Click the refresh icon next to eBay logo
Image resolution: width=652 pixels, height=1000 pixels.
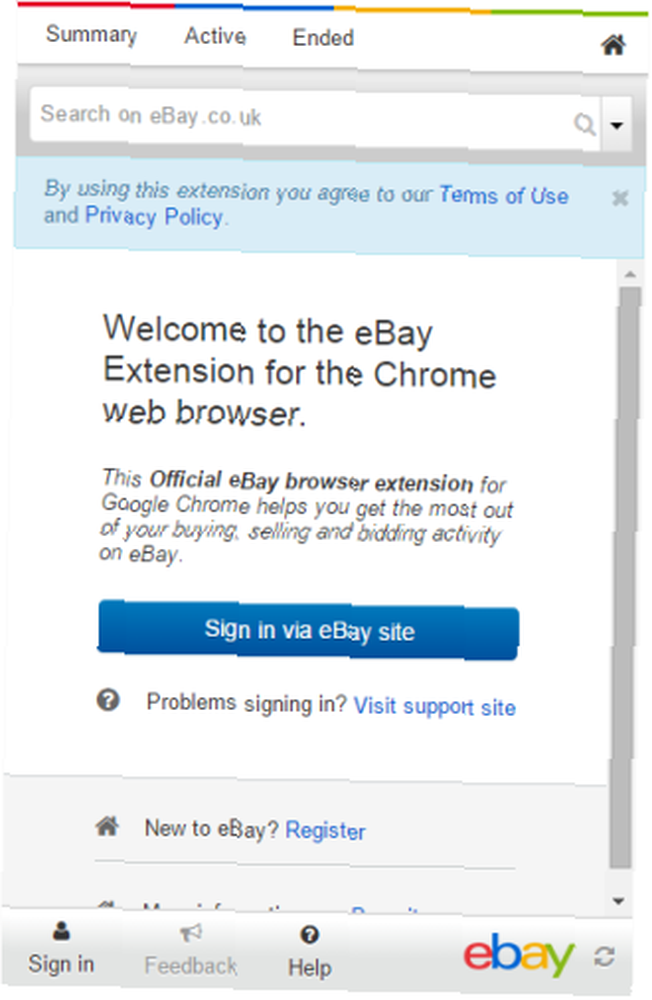[x=604, y=957]
